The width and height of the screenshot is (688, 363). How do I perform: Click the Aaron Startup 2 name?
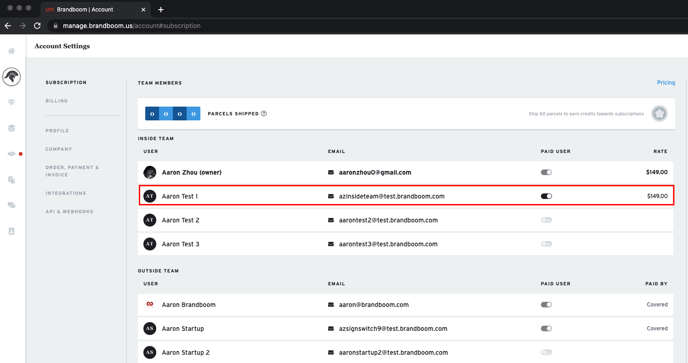(186, 352)
